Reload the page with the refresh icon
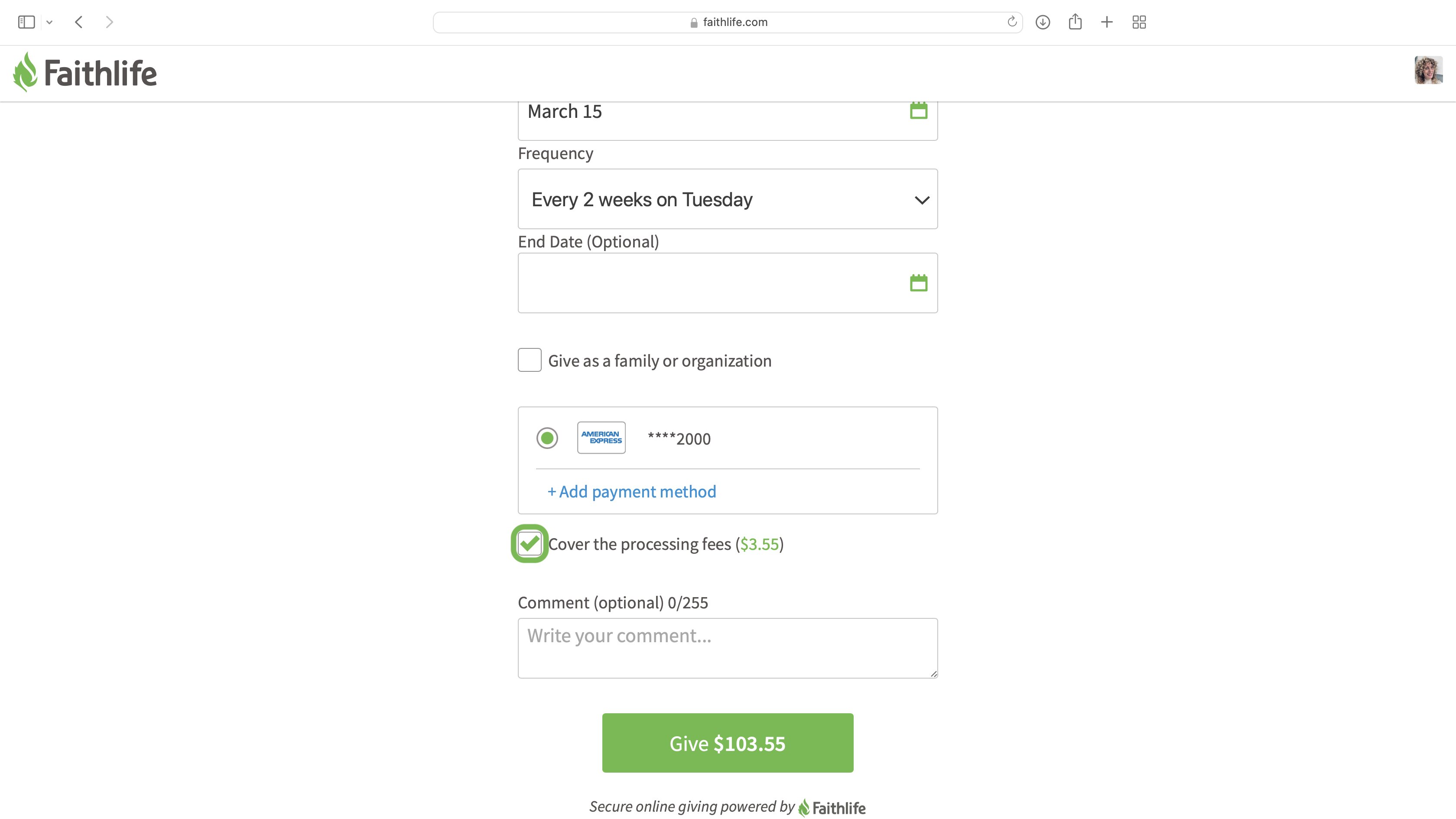The width and height of the screenshot is (1456, 819). (x=1012, y=22)
